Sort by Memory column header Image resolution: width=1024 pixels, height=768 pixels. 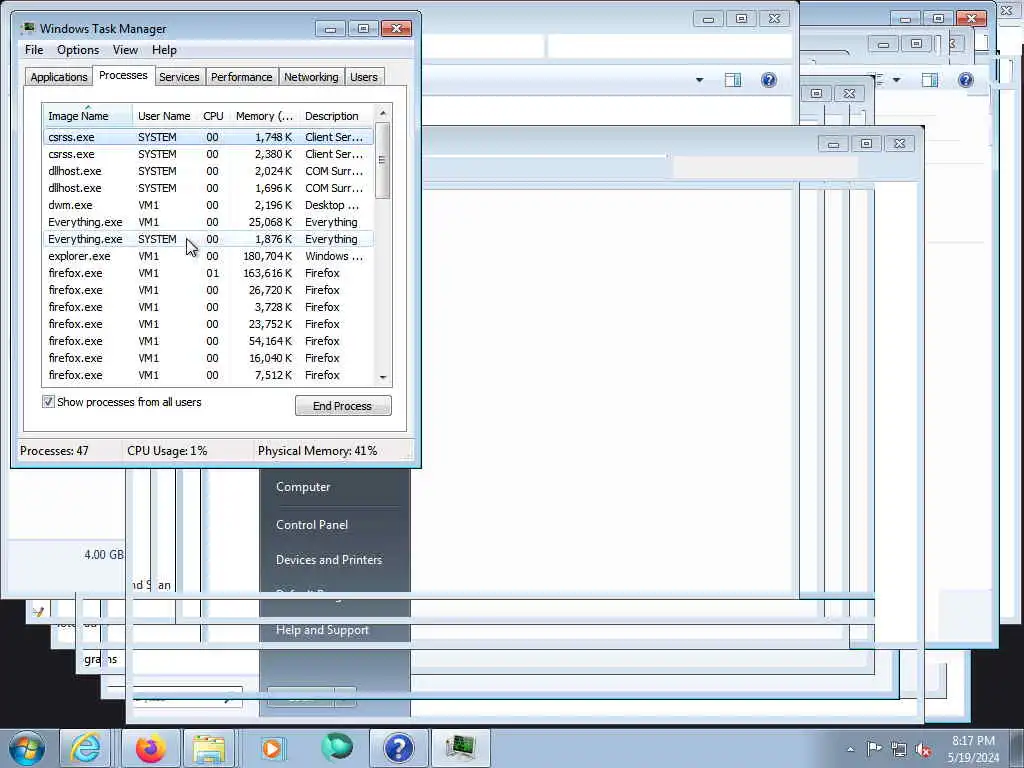point(264,116)
